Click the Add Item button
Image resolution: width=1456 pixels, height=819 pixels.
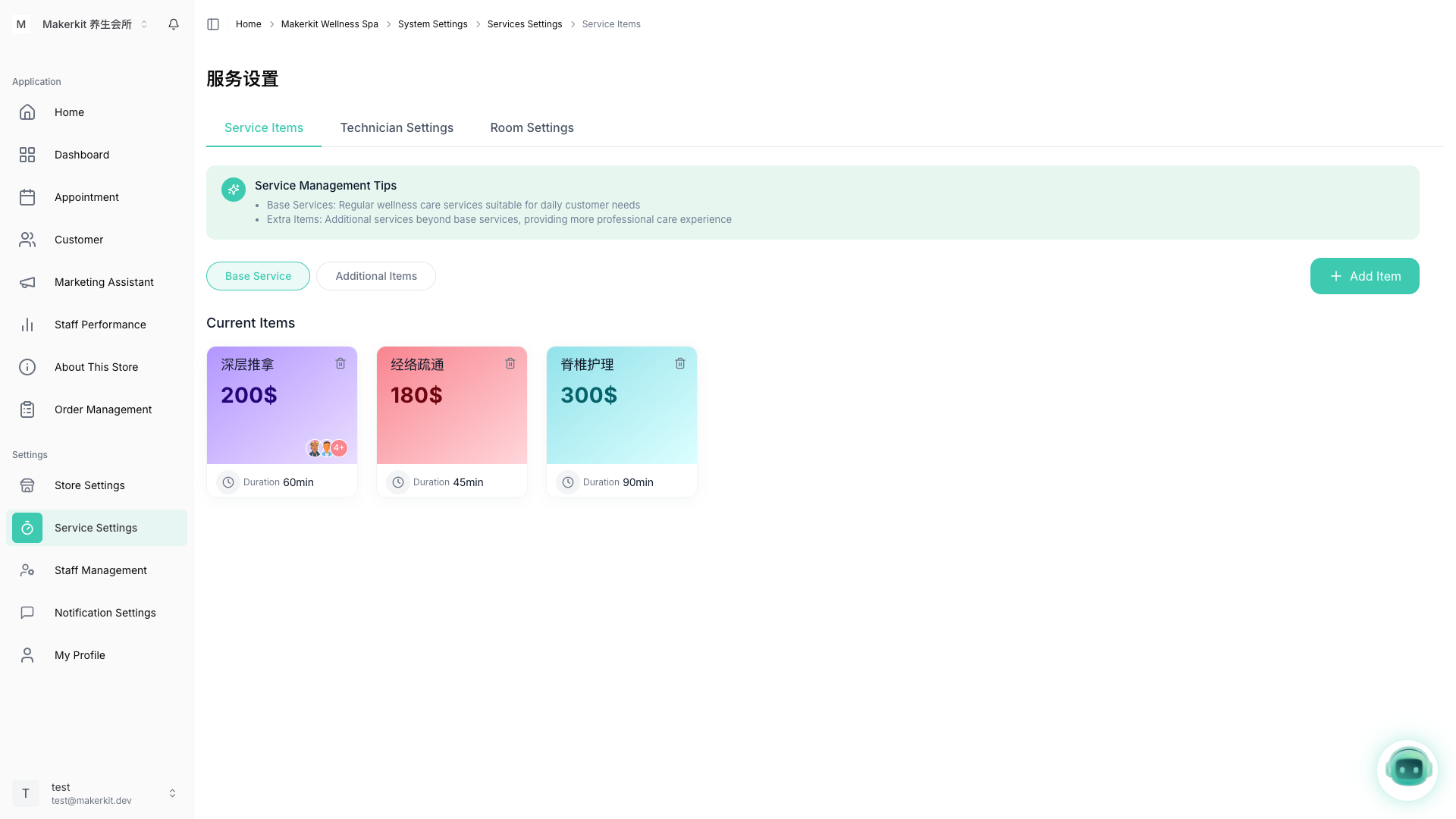[1364, 276]
